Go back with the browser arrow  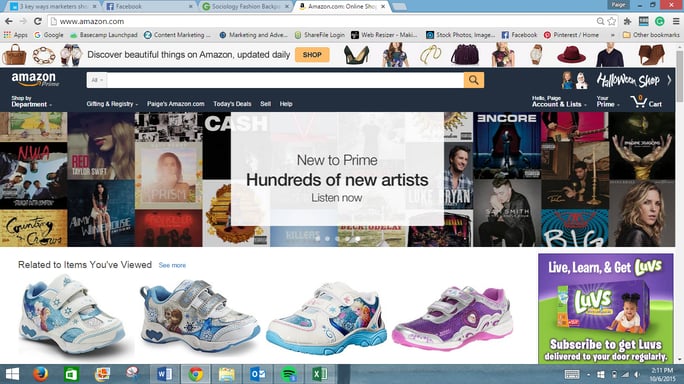click(9, 21)
